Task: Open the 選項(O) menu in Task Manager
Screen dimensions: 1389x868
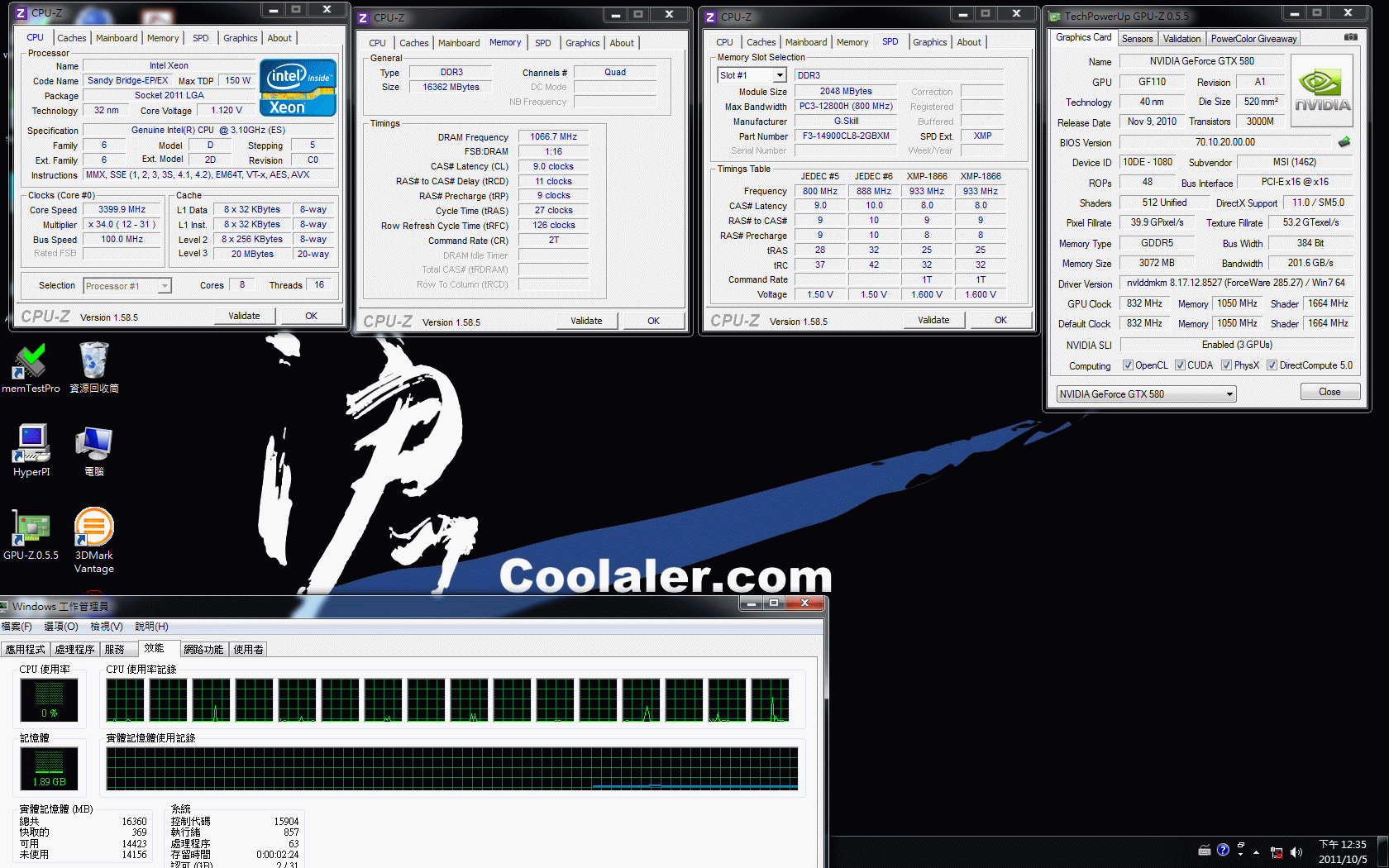Action: tap(61, 627)
